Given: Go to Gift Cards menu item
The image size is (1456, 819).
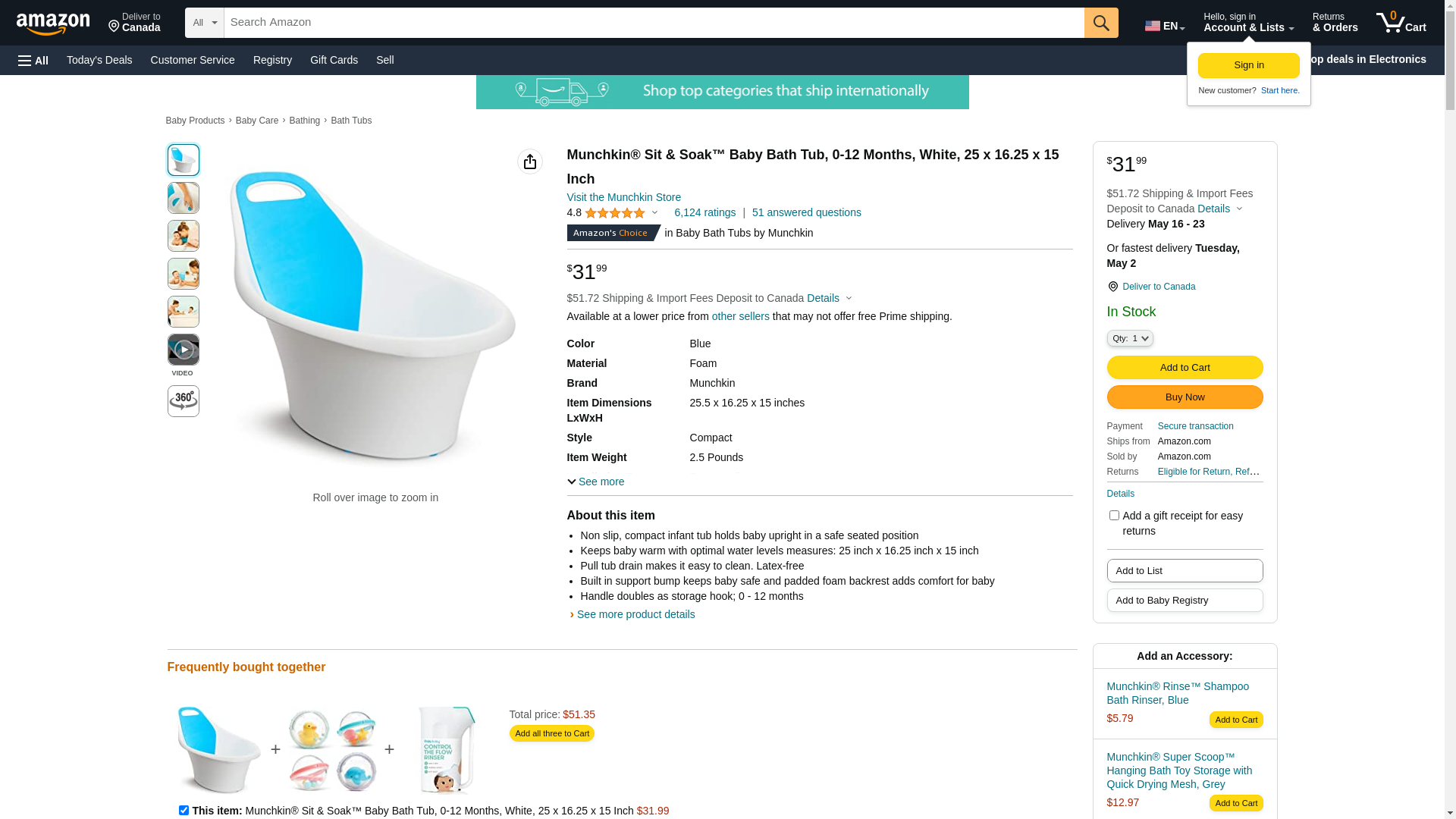Looking at the screenshot, I should click(x=334, y=60).
